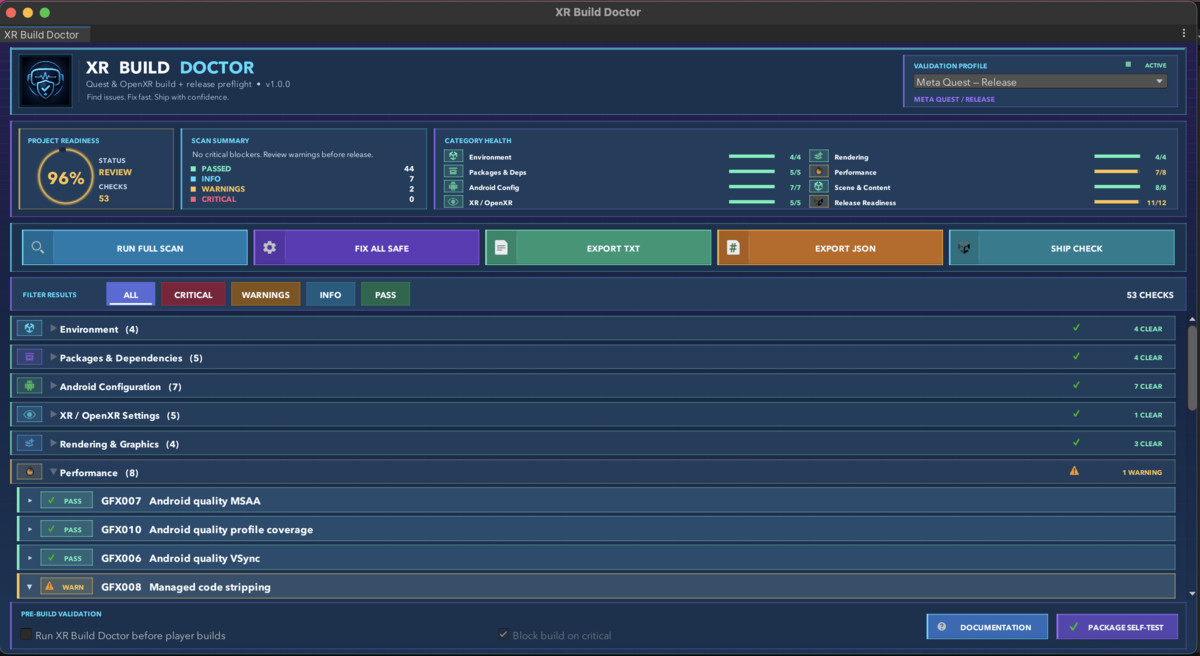1200x656 pixels.
Task: Click the Android Config icon in Category Health
Action: click(453, 187)
